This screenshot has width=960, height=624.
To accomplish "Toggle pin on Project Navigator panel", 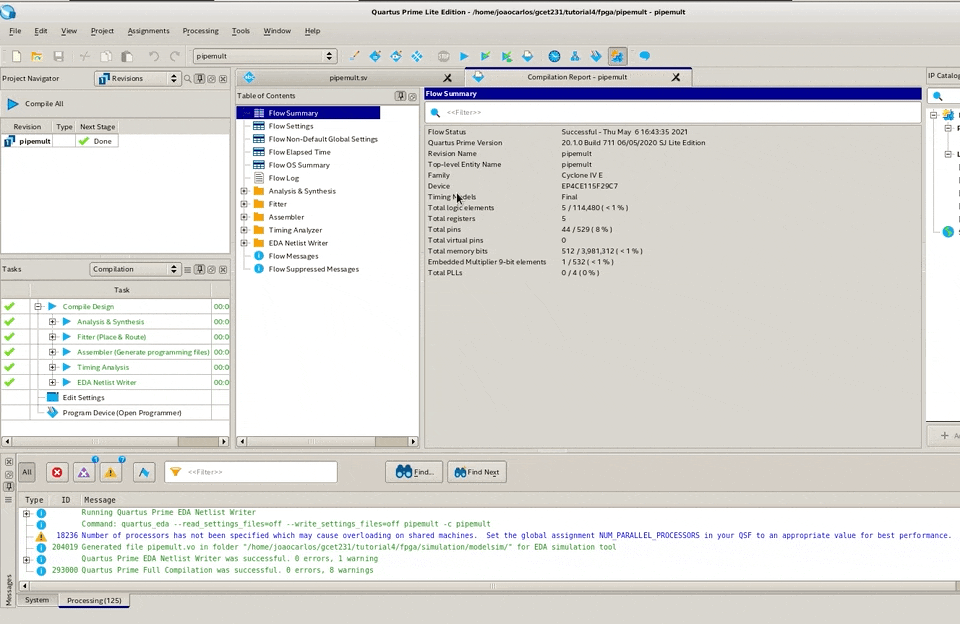I will click(200, 79).
